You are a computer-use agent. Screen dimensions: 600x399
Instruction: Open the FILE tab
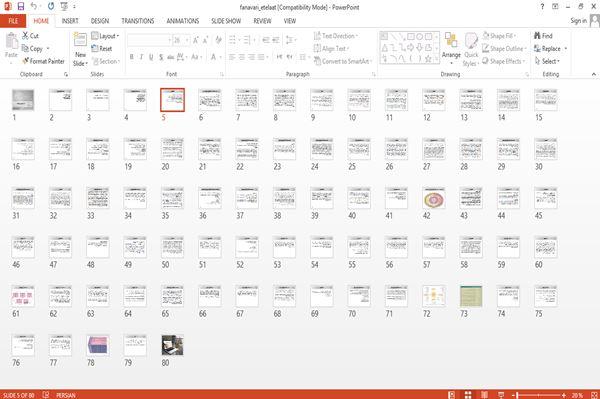pyautogui.click(x=13, y=21)
